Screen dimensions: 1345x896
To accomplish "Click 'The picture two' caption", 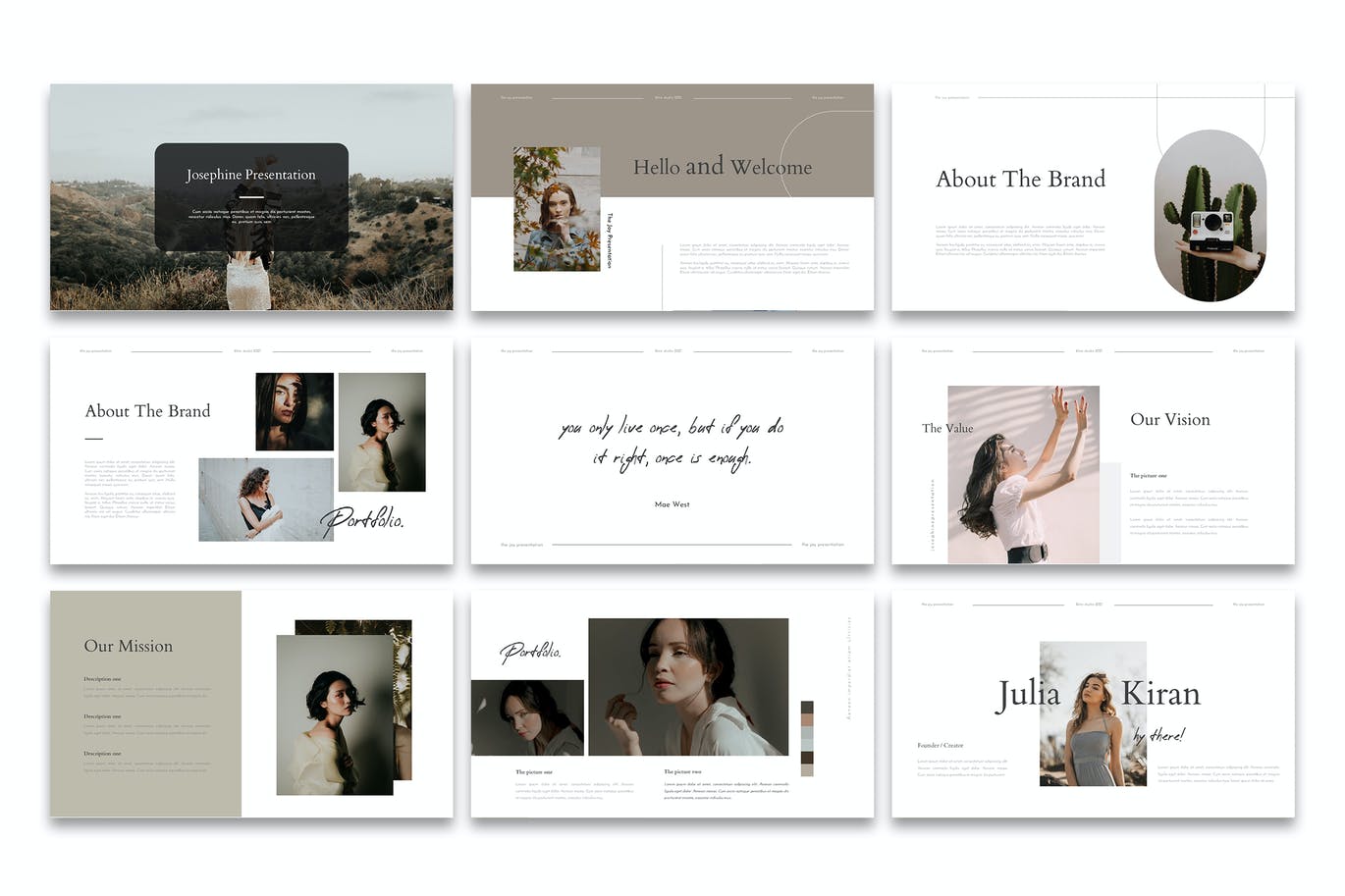I will [682, 772].
